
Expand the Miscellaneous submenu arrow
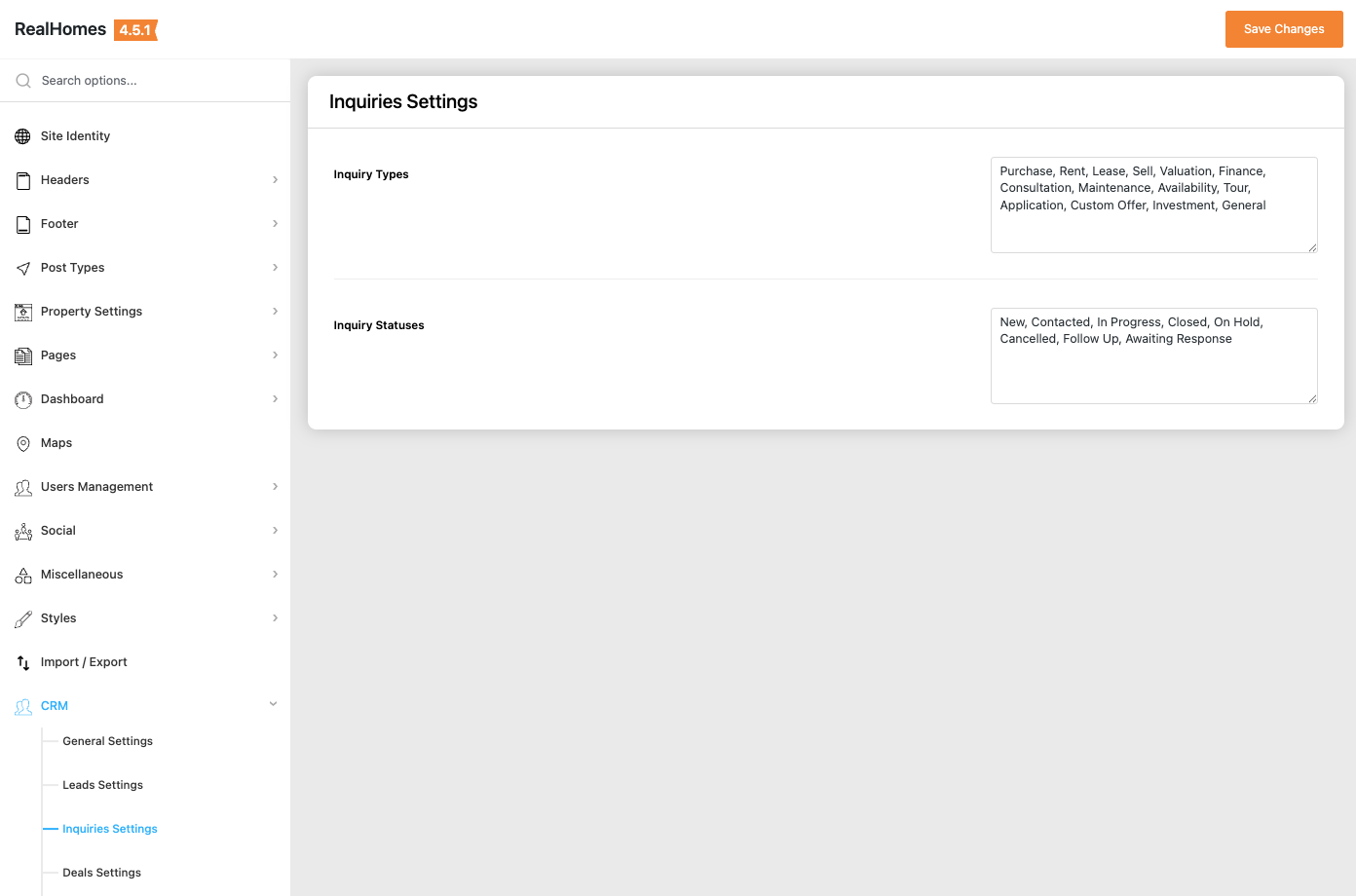tap(275, 575)
